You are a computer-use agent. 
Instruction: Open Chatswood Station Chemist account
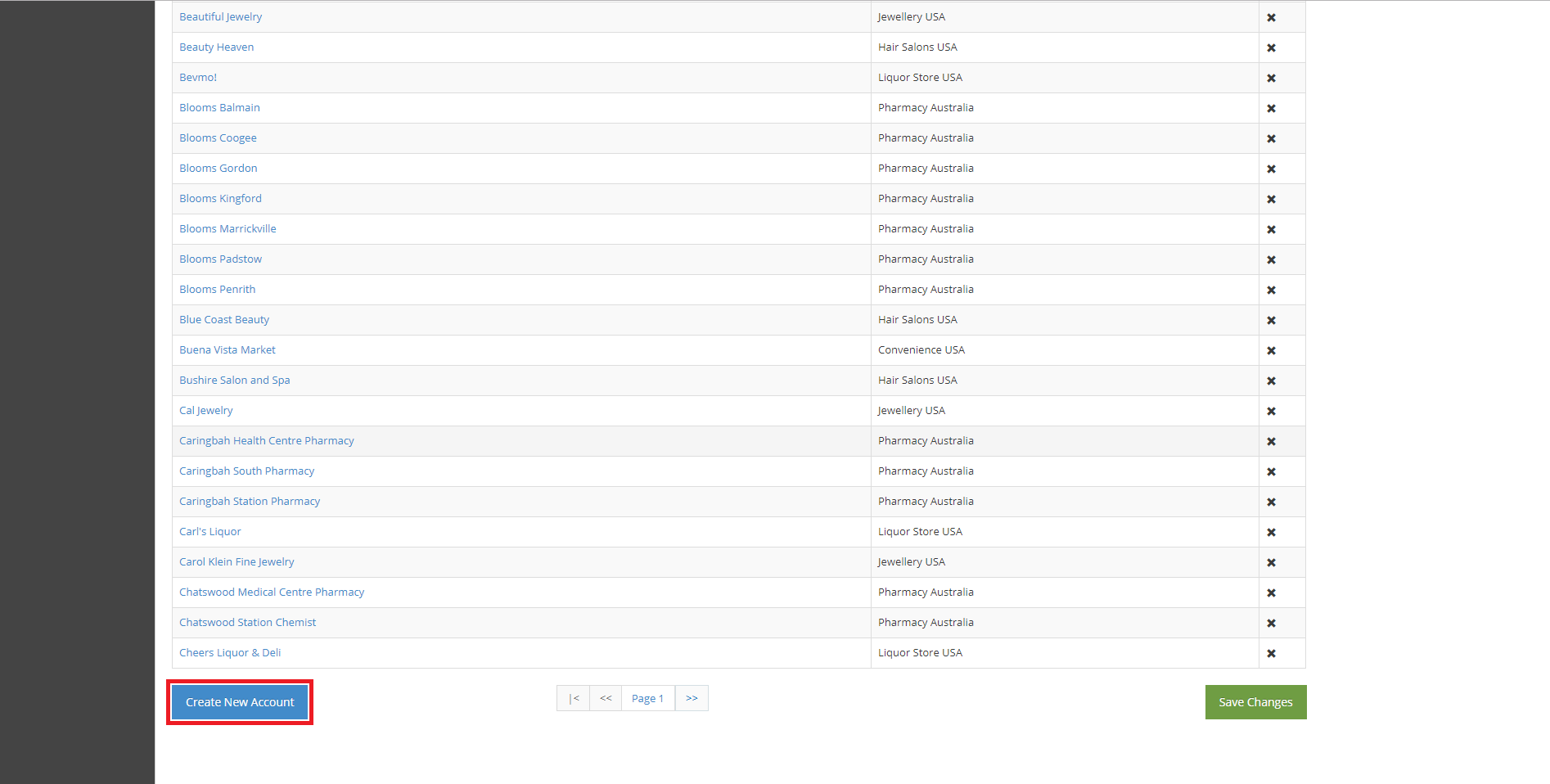248,622
